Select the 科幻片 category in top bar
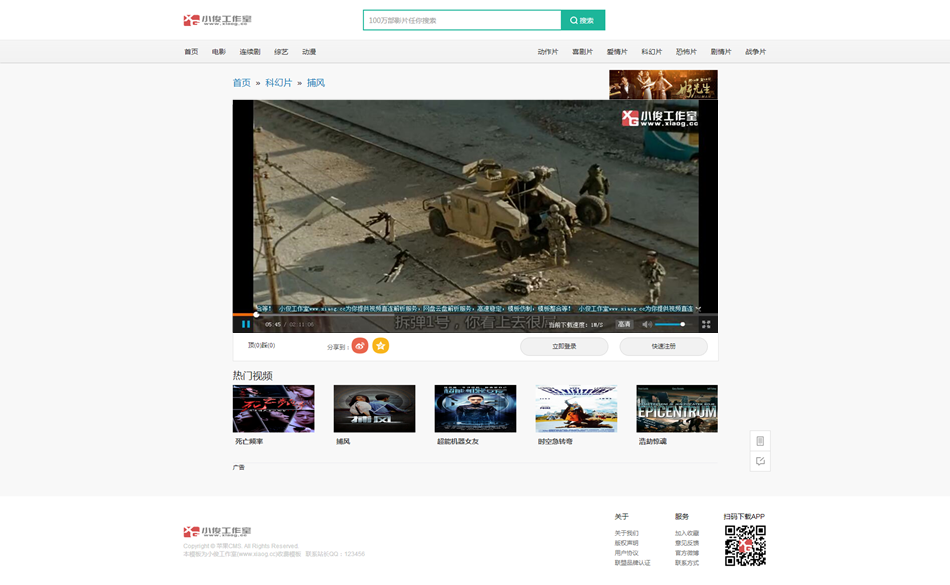The image size is (950, 585). 651,52
